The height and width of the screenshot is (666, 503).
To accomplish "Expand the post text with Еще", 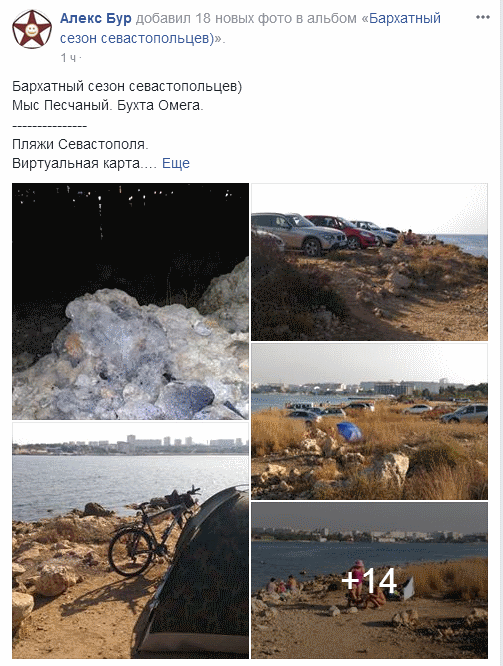I will [x=176, y=163].
